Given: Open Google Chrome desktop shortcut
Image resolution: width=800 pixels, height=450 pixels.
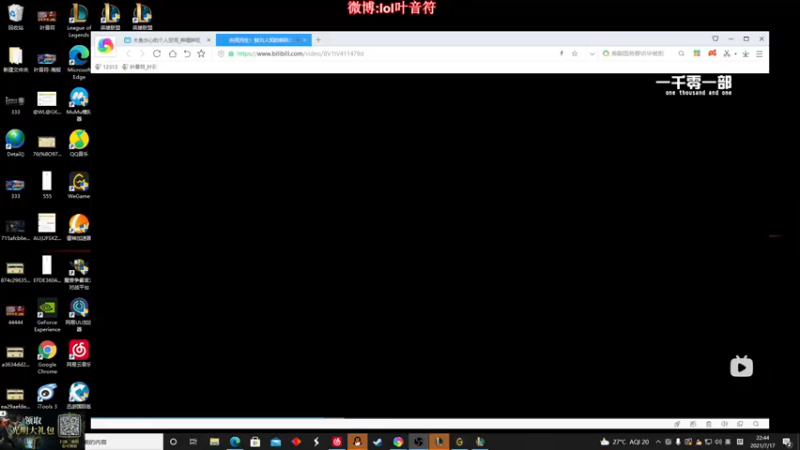Looking at the screenshot, I should click(47, 357).
